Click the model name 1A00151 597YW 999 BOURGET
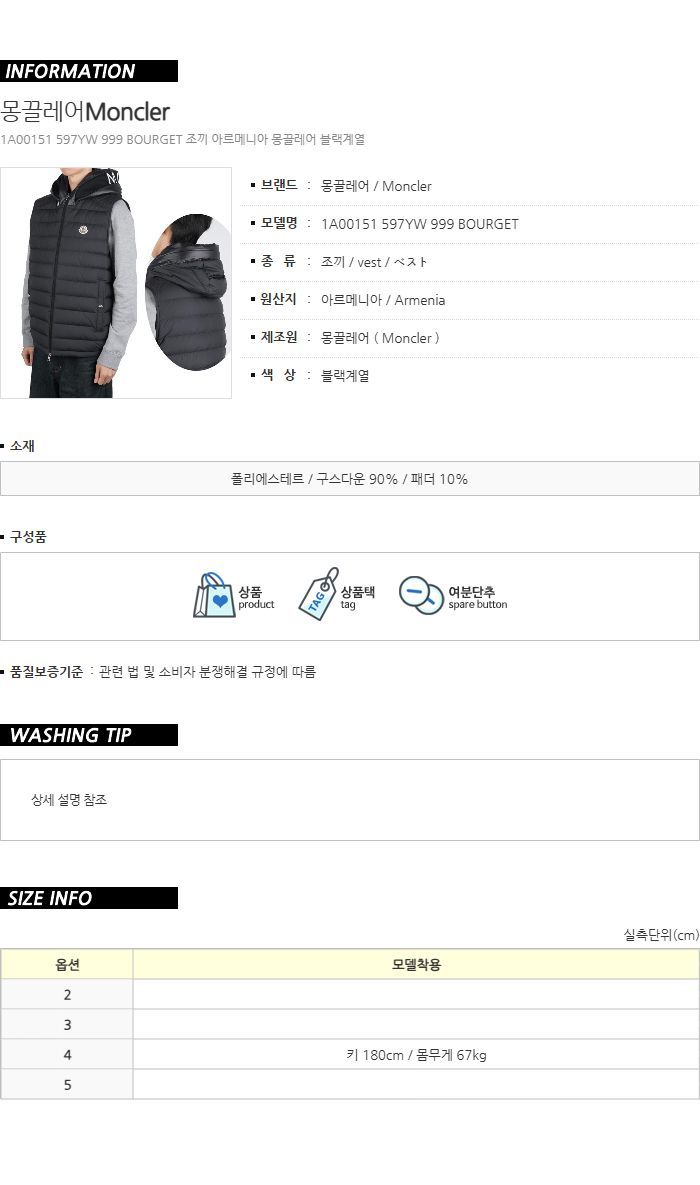This screenshot has width=700, height=1185. (420, 224)
